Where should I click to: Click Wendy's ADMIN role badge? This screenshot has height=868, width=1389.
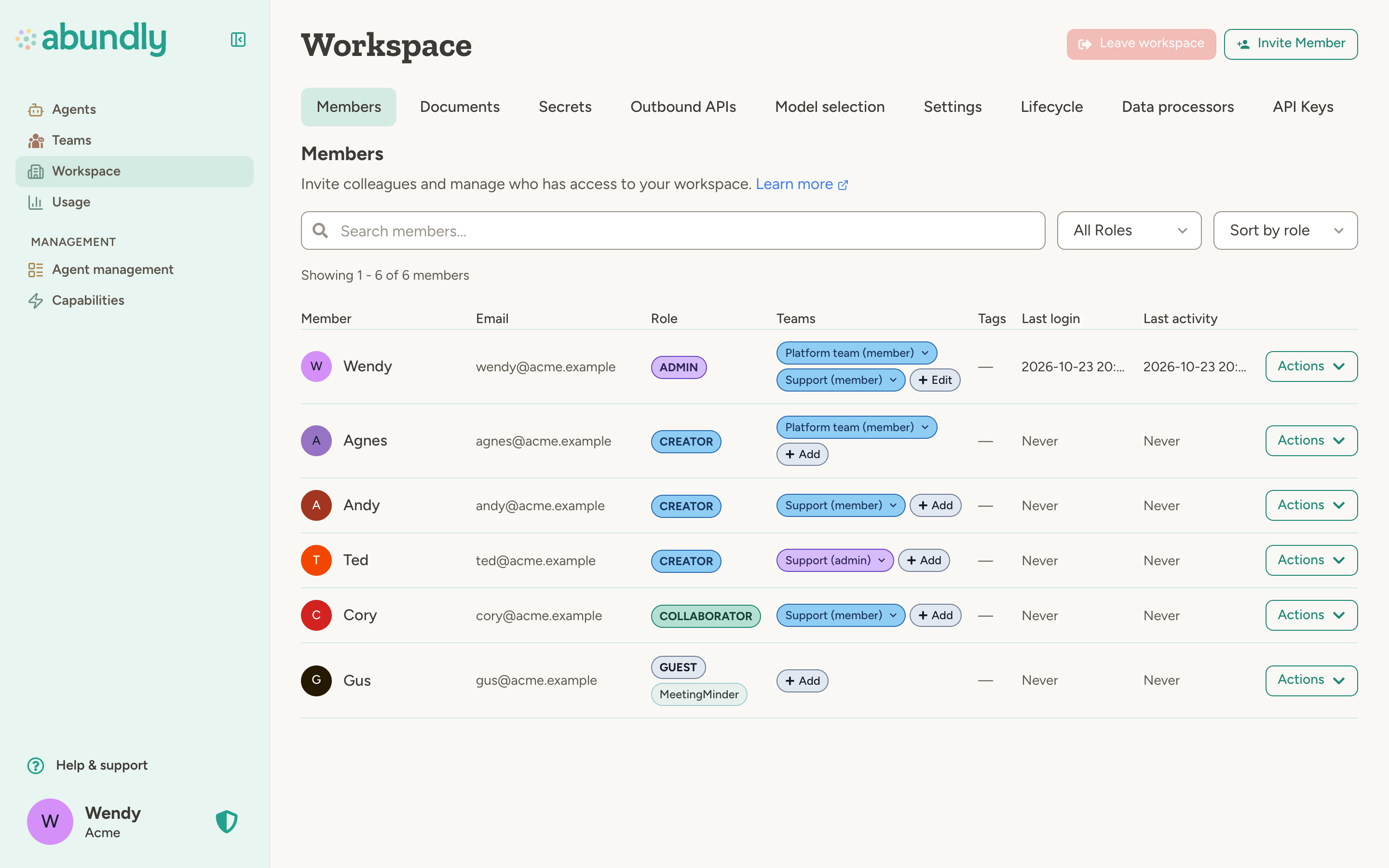[679, 367]
